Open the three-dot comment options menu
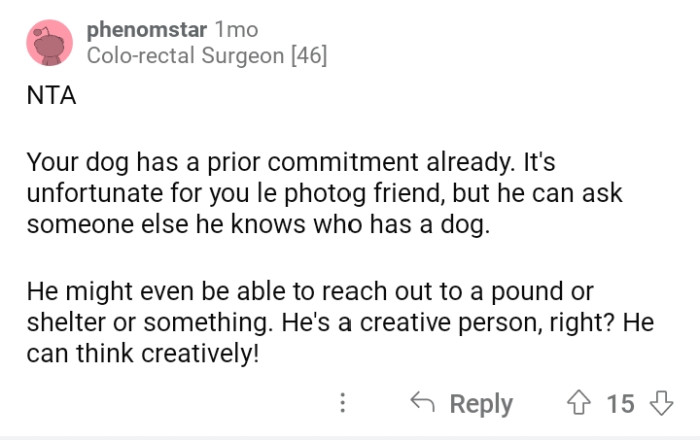The height and width of the screenshot is (440, 700). click(343, 403)
